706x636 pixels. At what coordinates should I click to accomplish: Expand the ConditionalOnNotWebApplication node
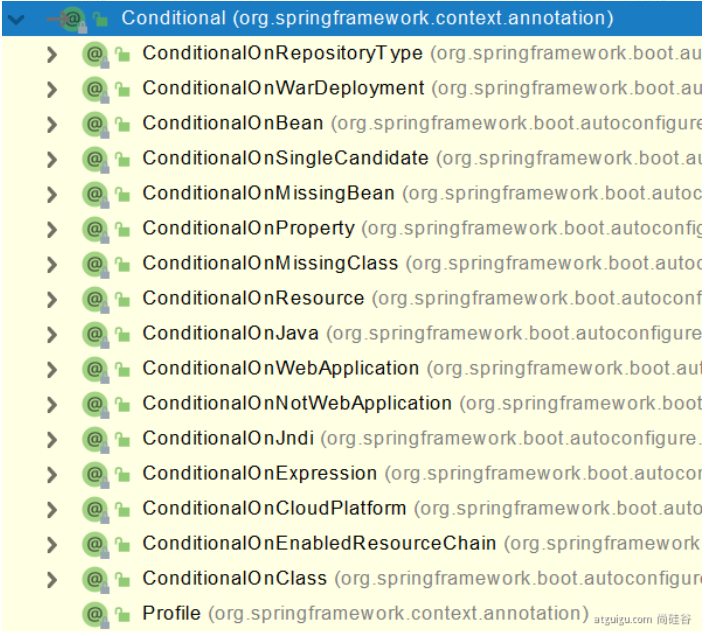52,405
